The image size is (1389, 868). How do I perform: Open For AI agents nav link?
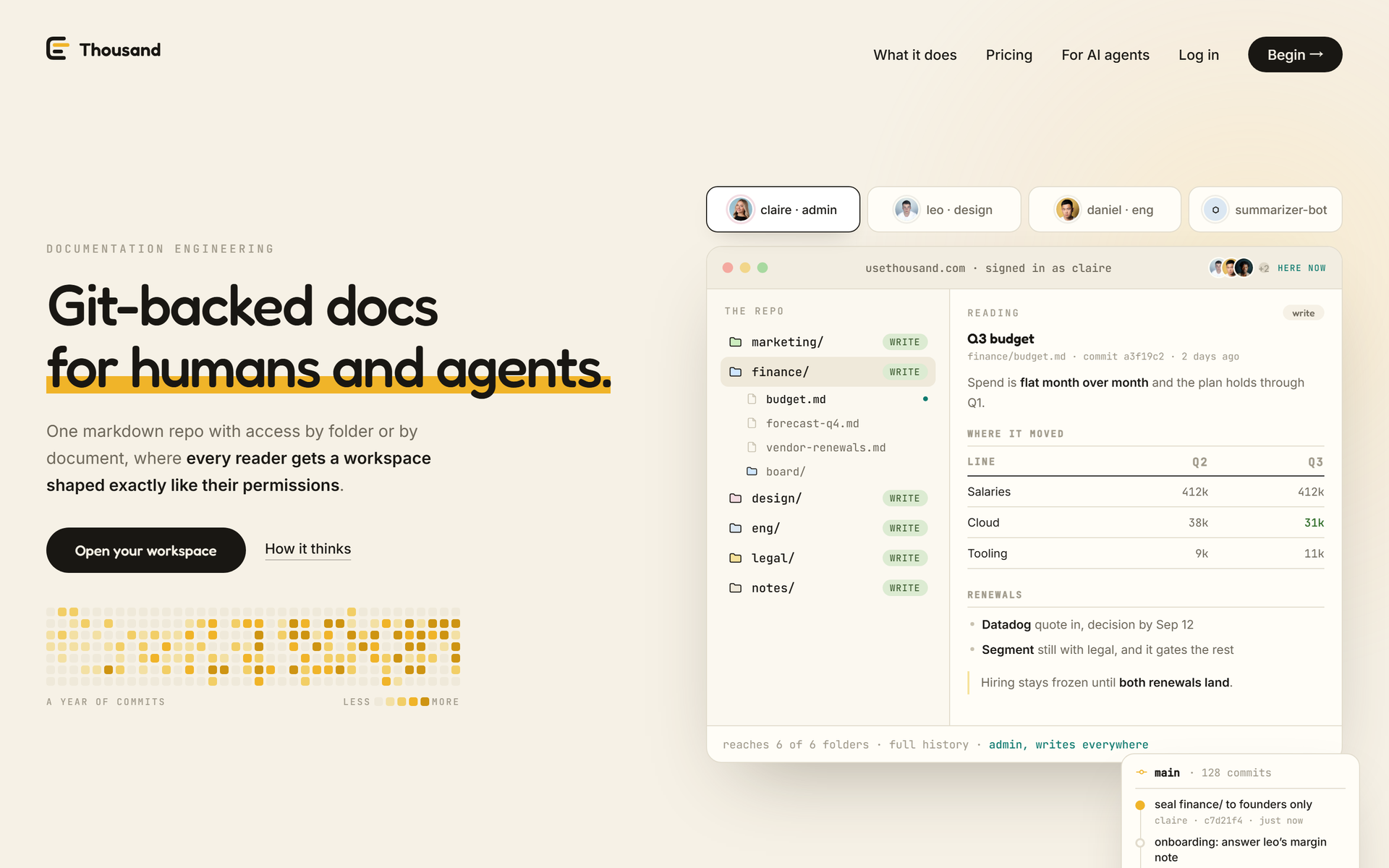(x=1105, y=55)
